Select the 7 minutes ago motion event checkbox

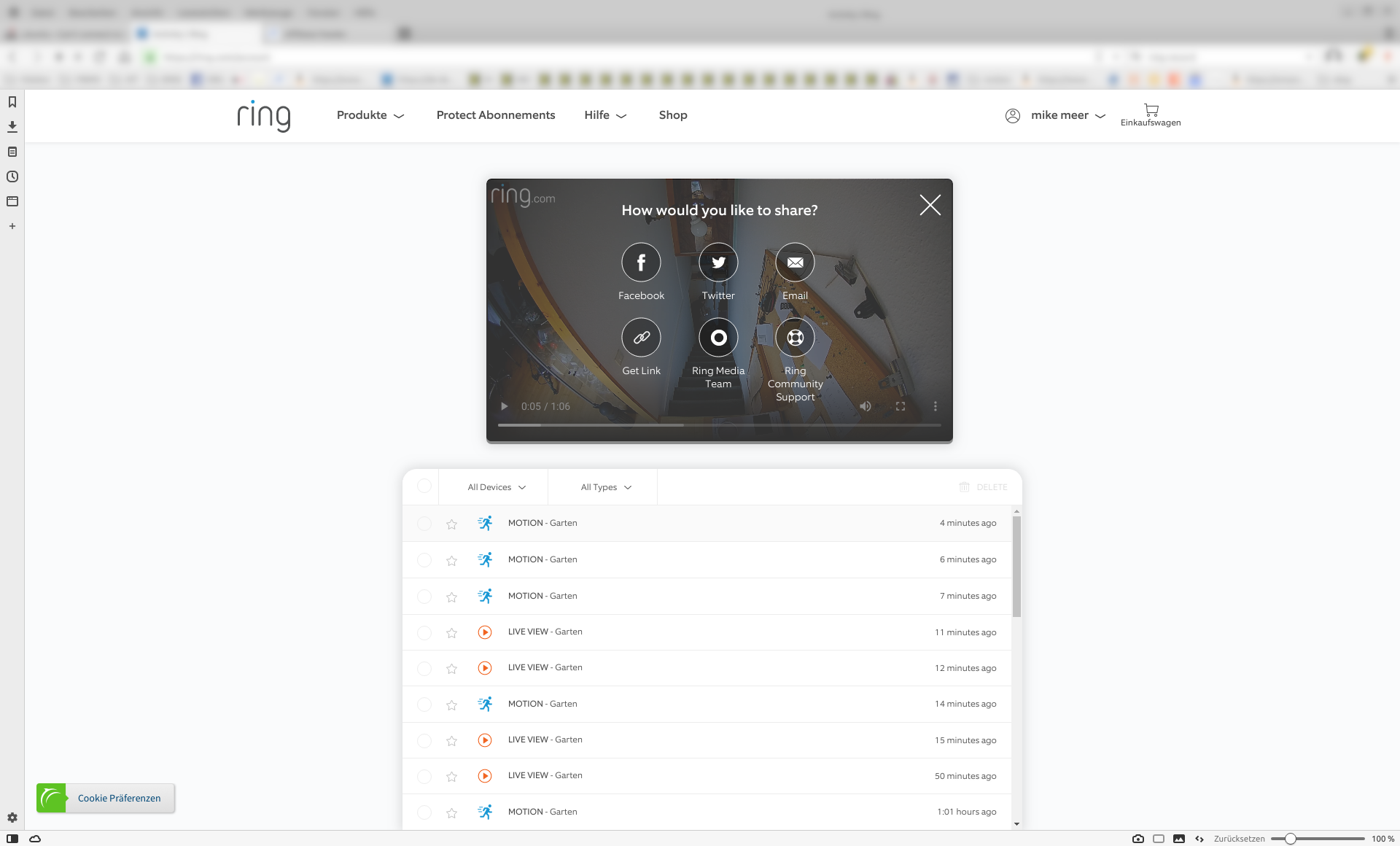pyautogui.click(x=424, y=597)
